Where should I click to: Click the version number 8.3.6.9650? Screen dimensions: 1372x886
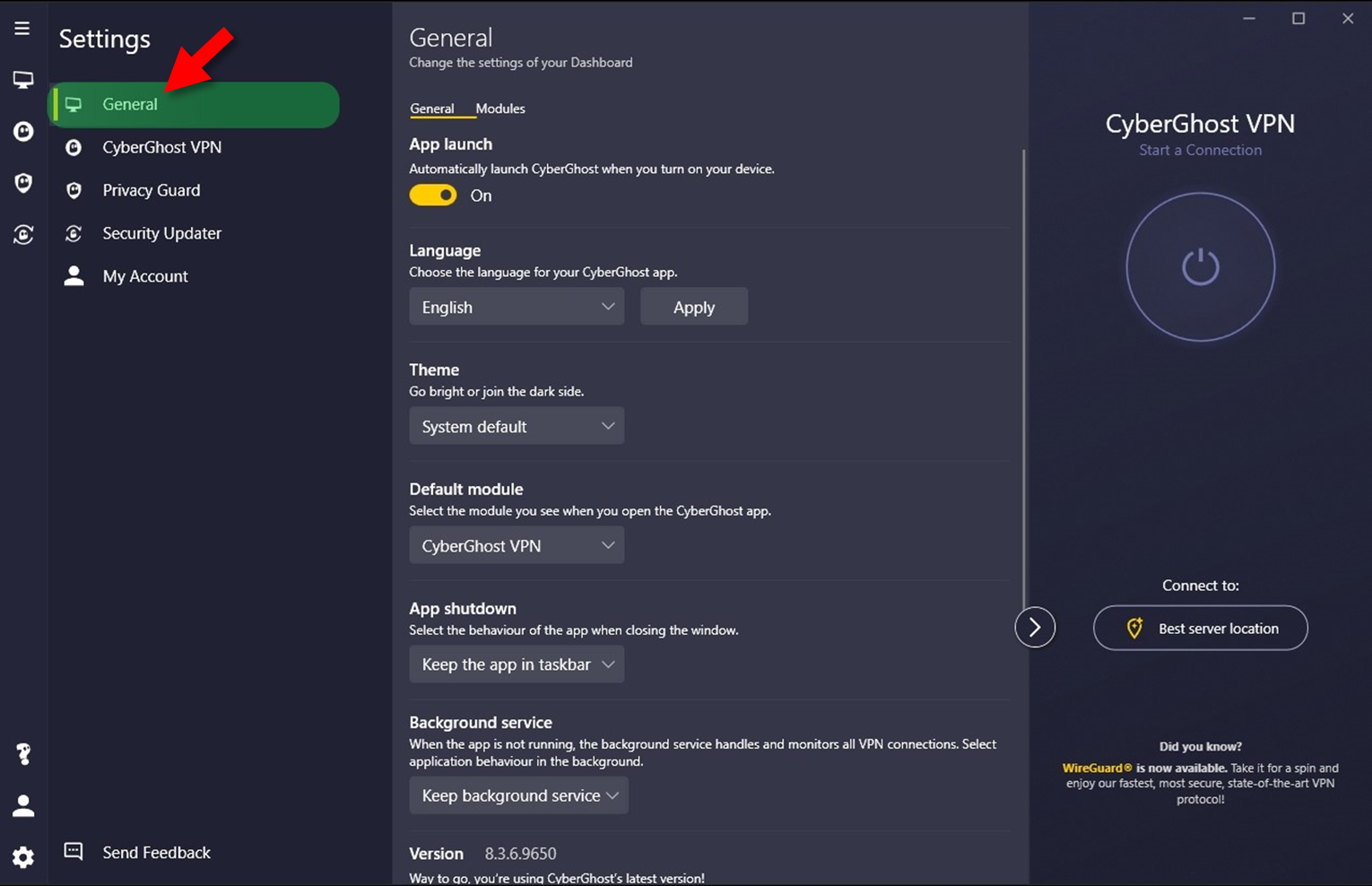521,854
